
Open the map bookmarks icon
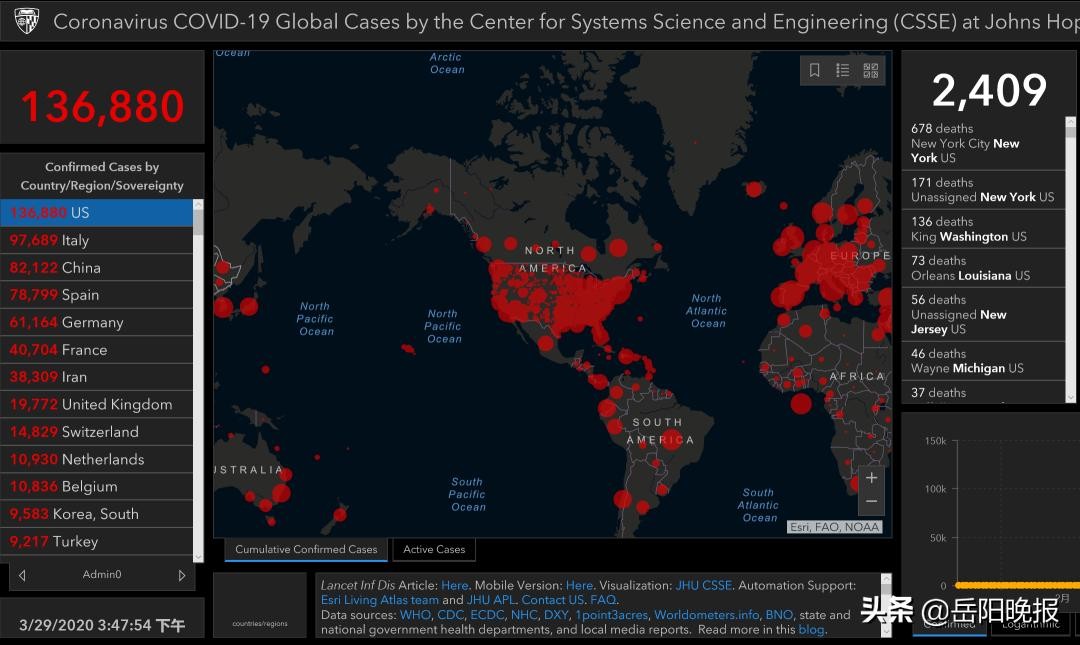tap(814, 70)
